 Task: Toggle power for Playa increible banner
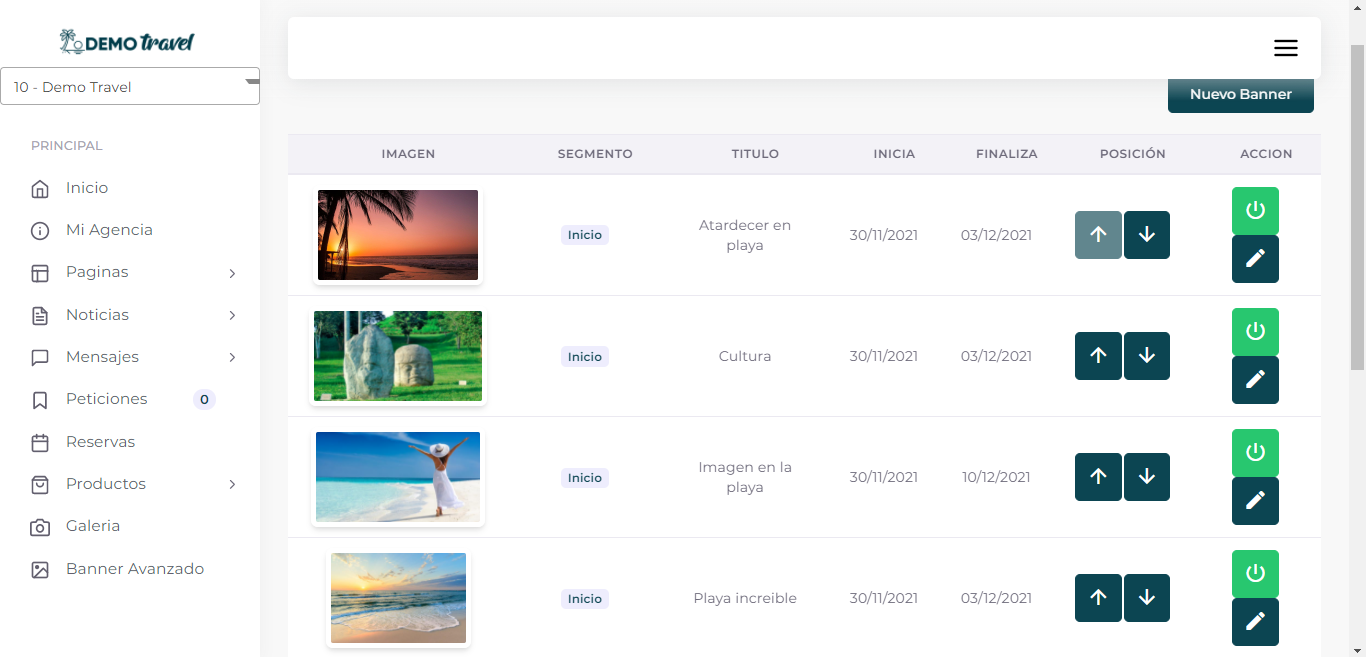(x=1255, y=574)
